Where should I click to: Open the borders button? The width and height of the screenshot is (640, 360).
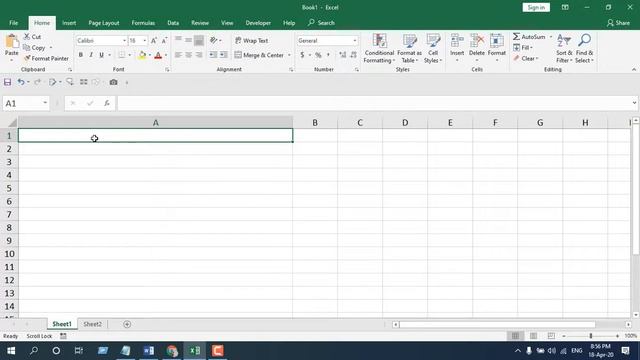point(122,55)
